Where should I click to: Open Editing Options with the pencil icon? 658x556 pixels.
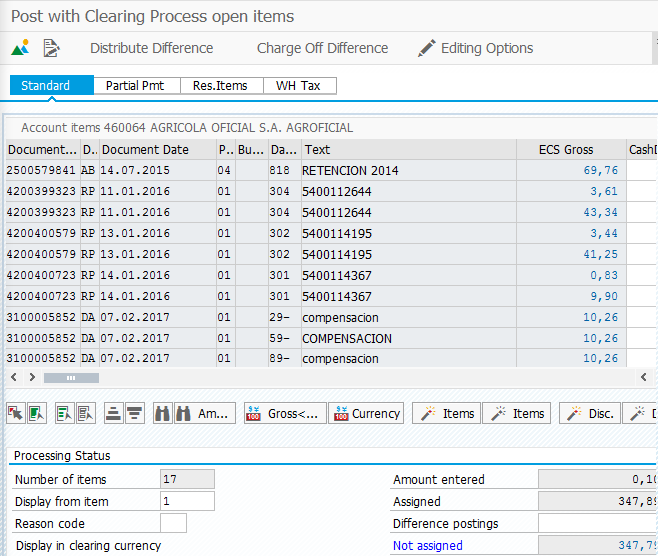point(475,48)
